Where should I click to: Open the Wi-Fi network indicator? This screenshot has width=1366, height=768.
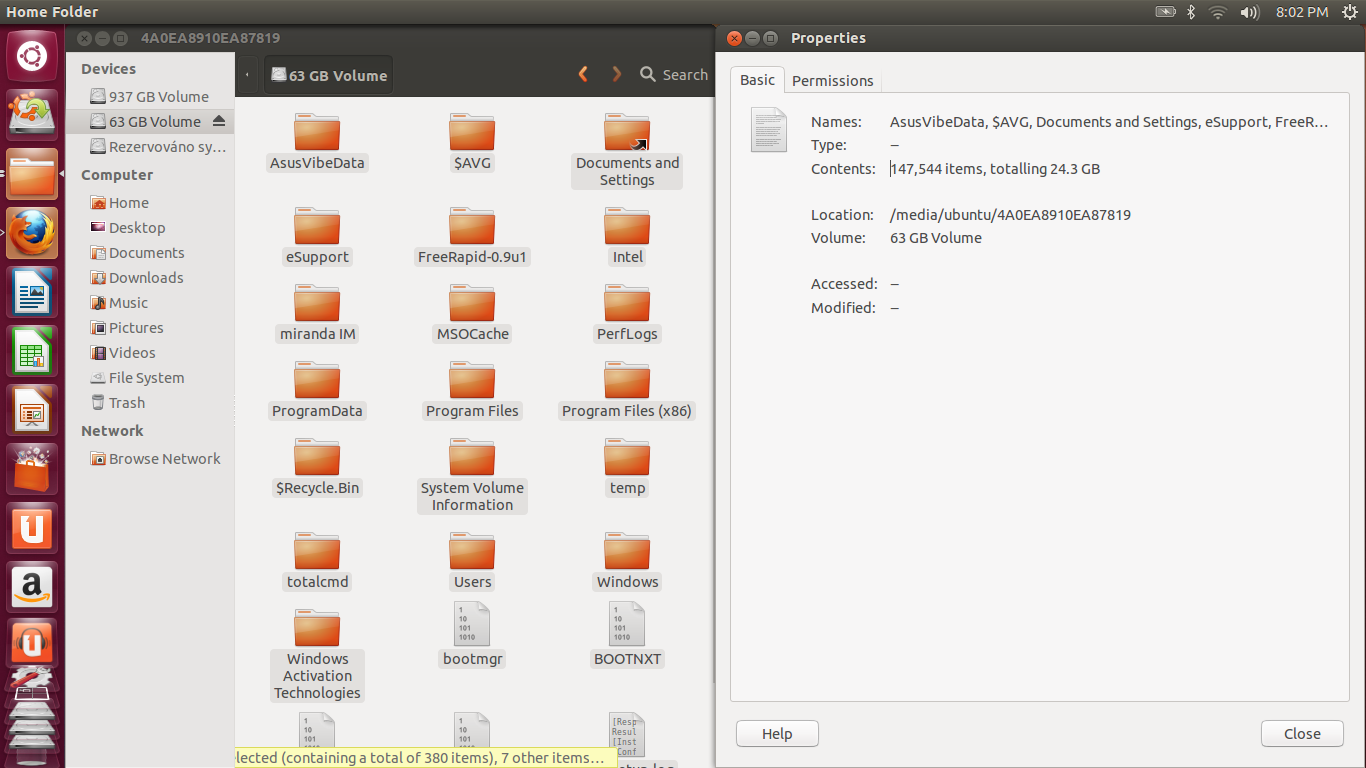point(1217,12)
